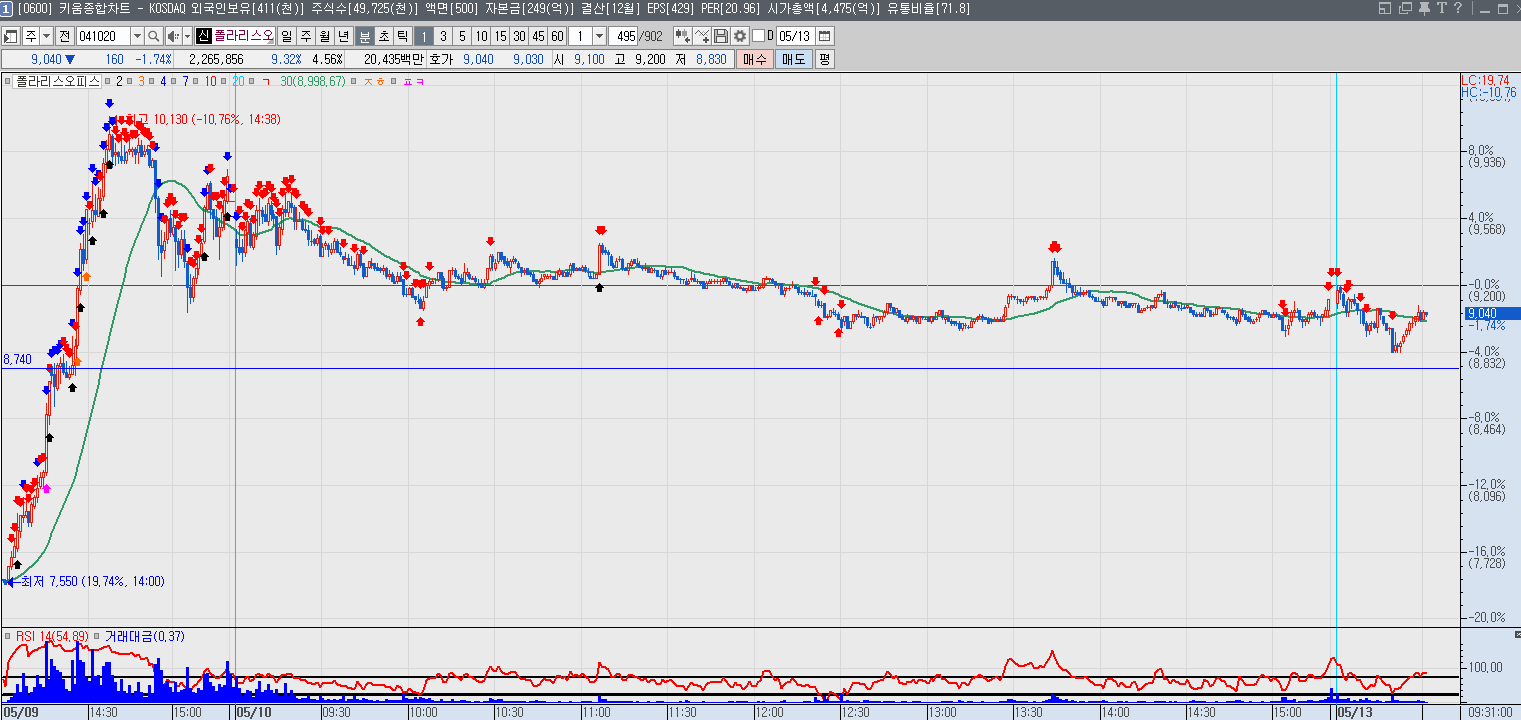
Task: Click the add line indicator icon
Action: 702,36
